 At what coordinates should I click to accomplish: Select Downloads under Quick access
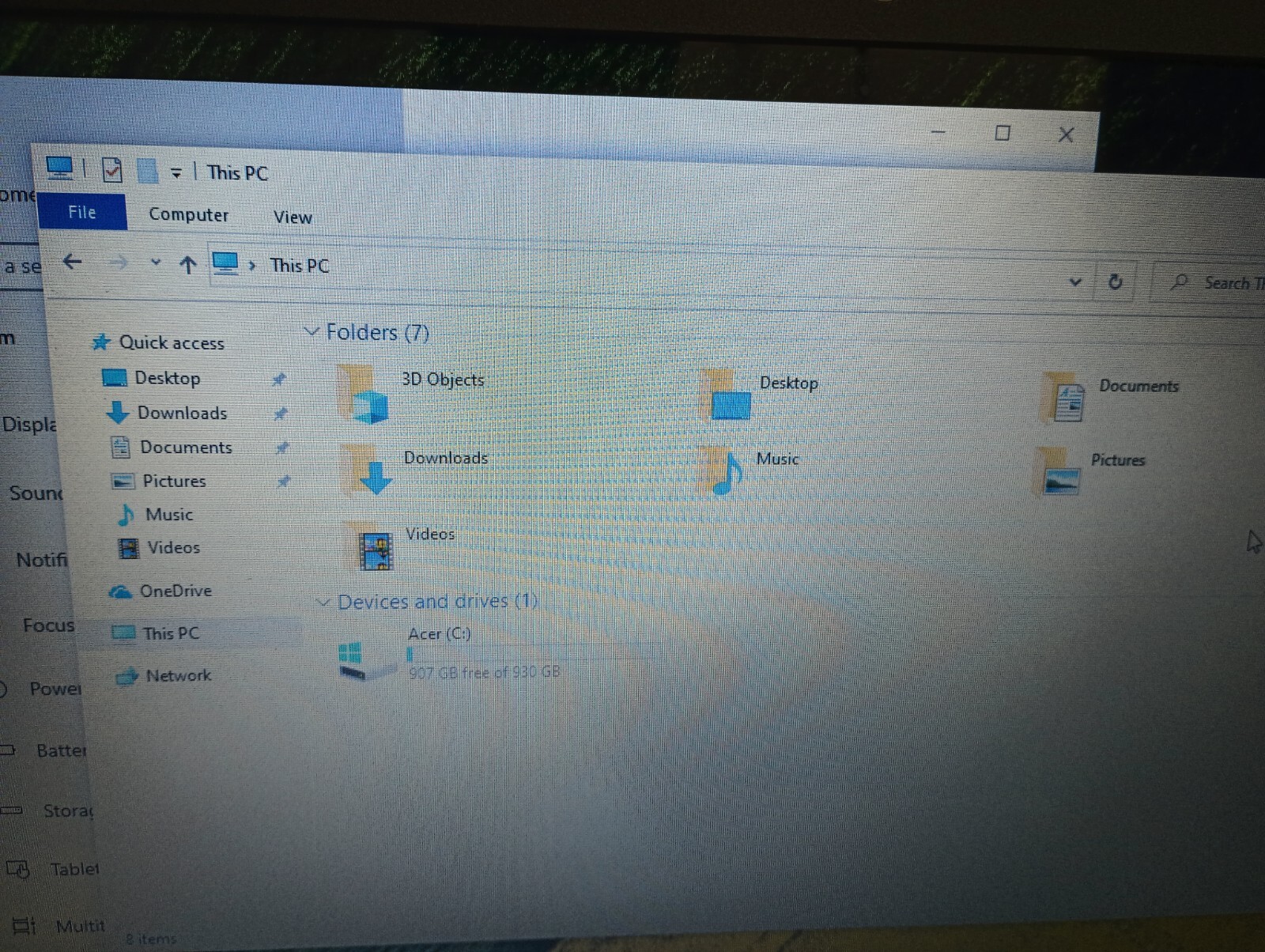167,412
